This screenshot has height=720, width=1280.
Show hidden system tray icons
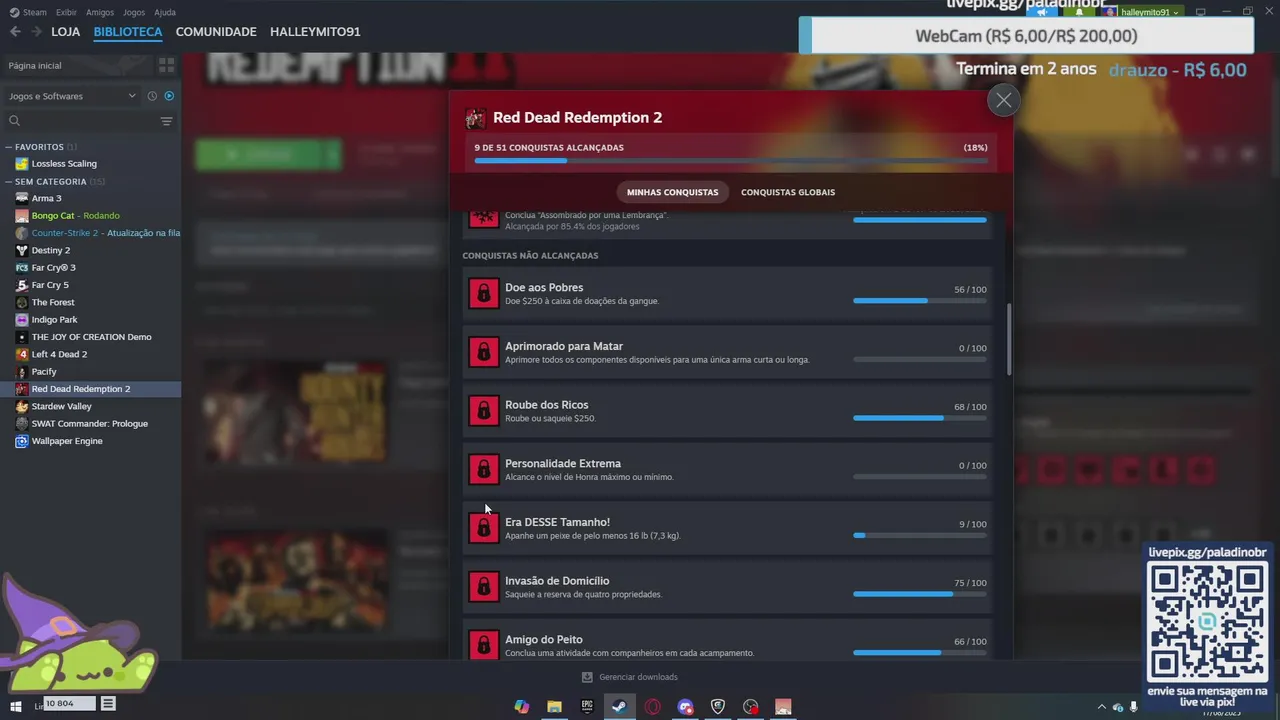click(x=1102, y=706)
